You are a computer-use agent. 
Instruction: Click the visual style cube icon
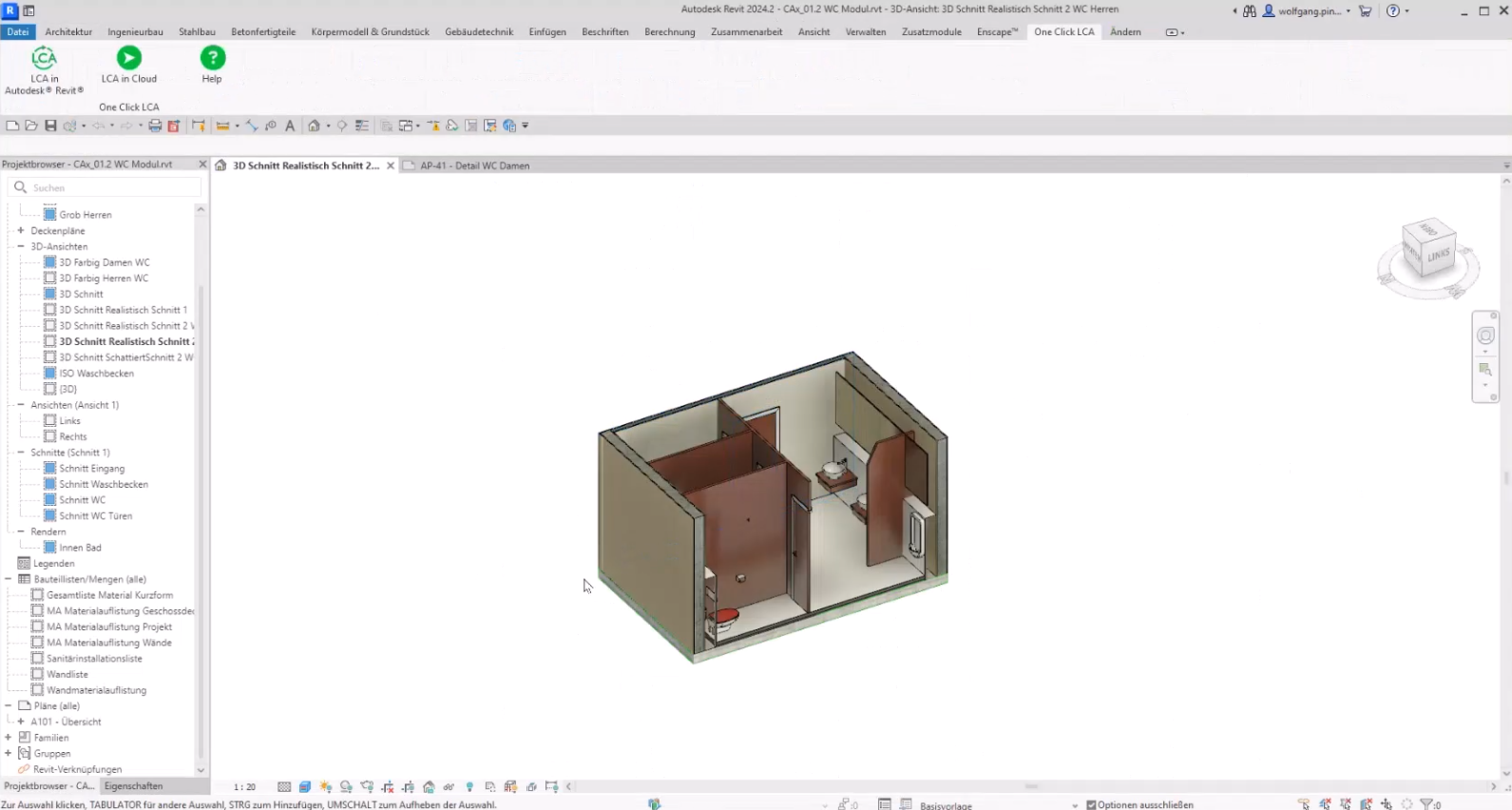pos(305,787)
